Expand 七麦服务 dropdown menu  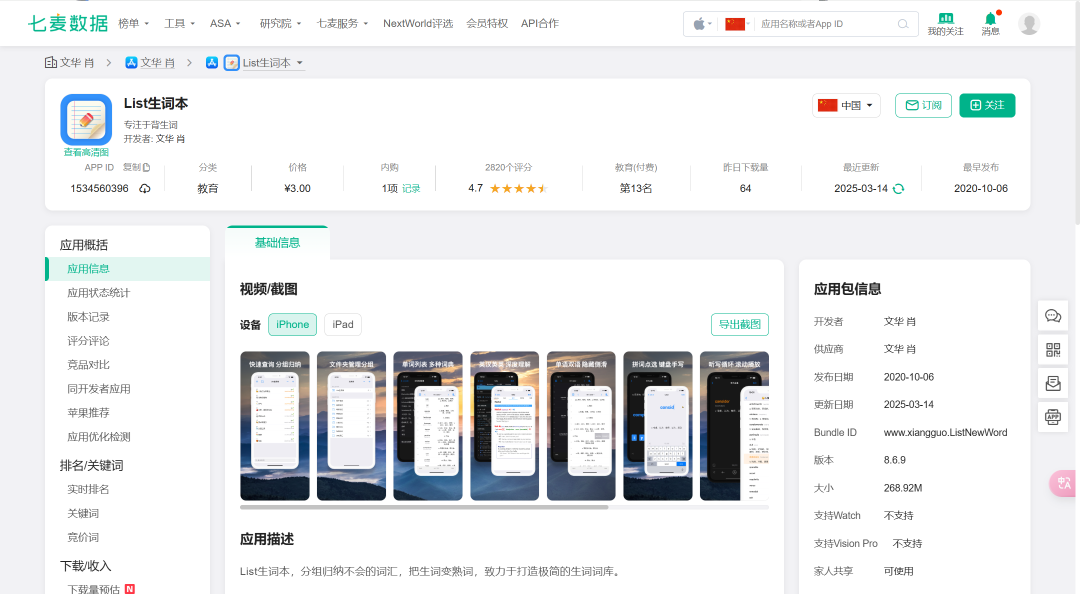342,23
